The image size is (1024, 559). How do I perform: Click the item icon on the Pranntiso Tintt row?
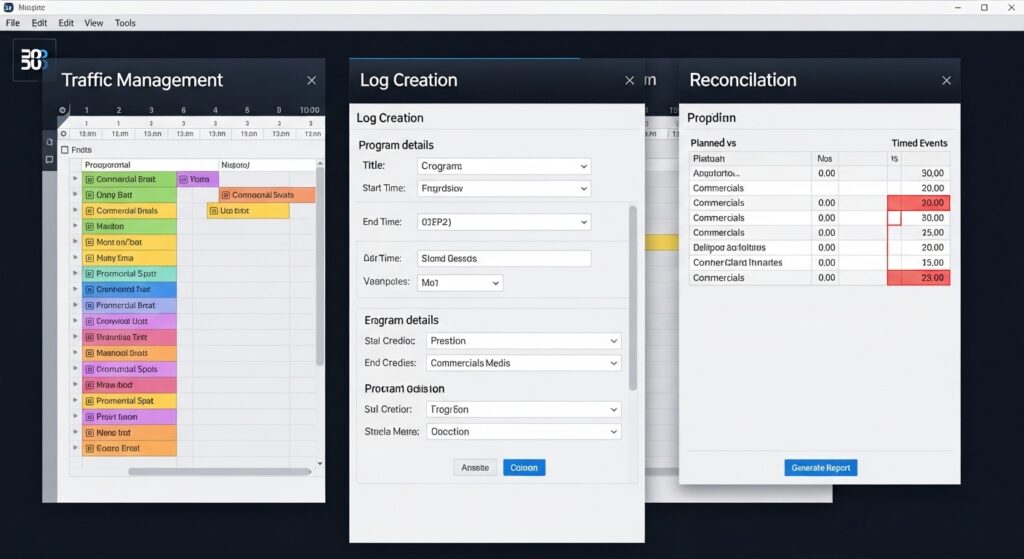coord(89,337)
